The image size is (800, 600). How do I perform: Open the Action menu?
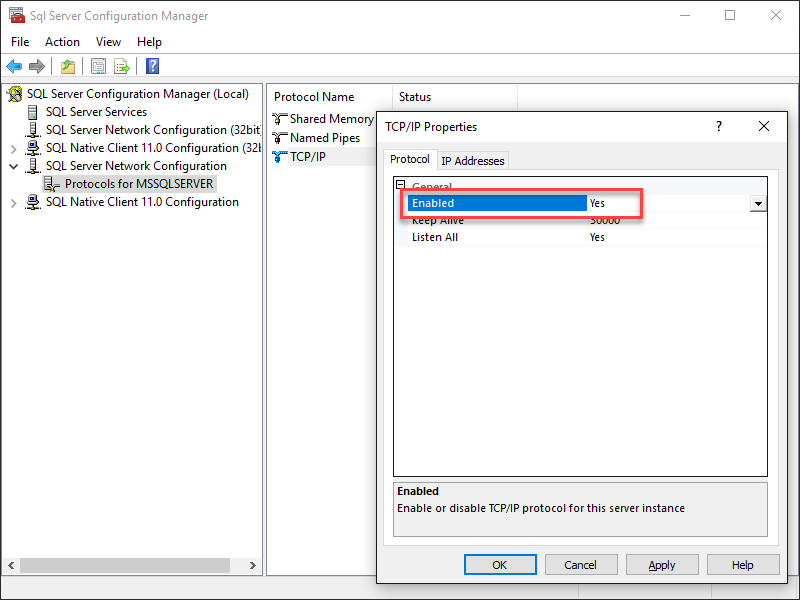(x=62, y=42)
